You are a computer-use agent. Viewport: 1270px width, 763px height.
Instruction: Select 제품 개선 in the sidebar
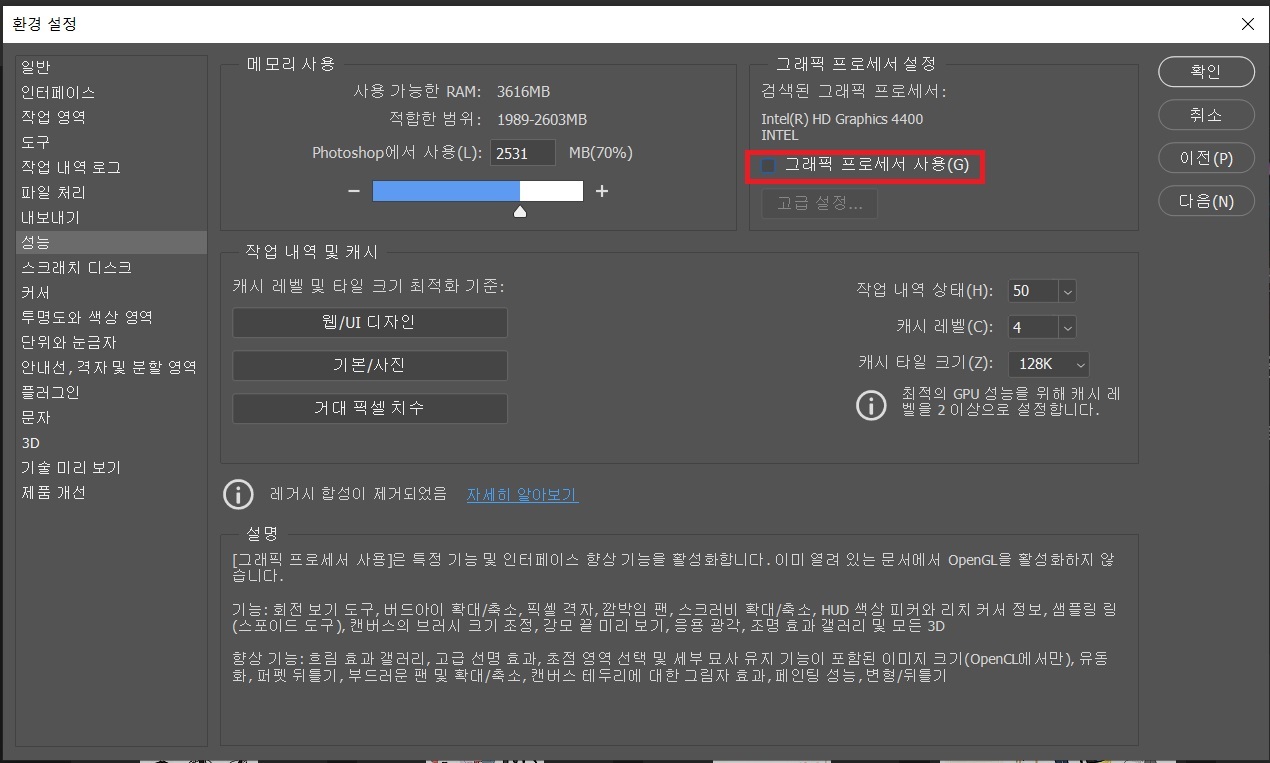point(53,492)
